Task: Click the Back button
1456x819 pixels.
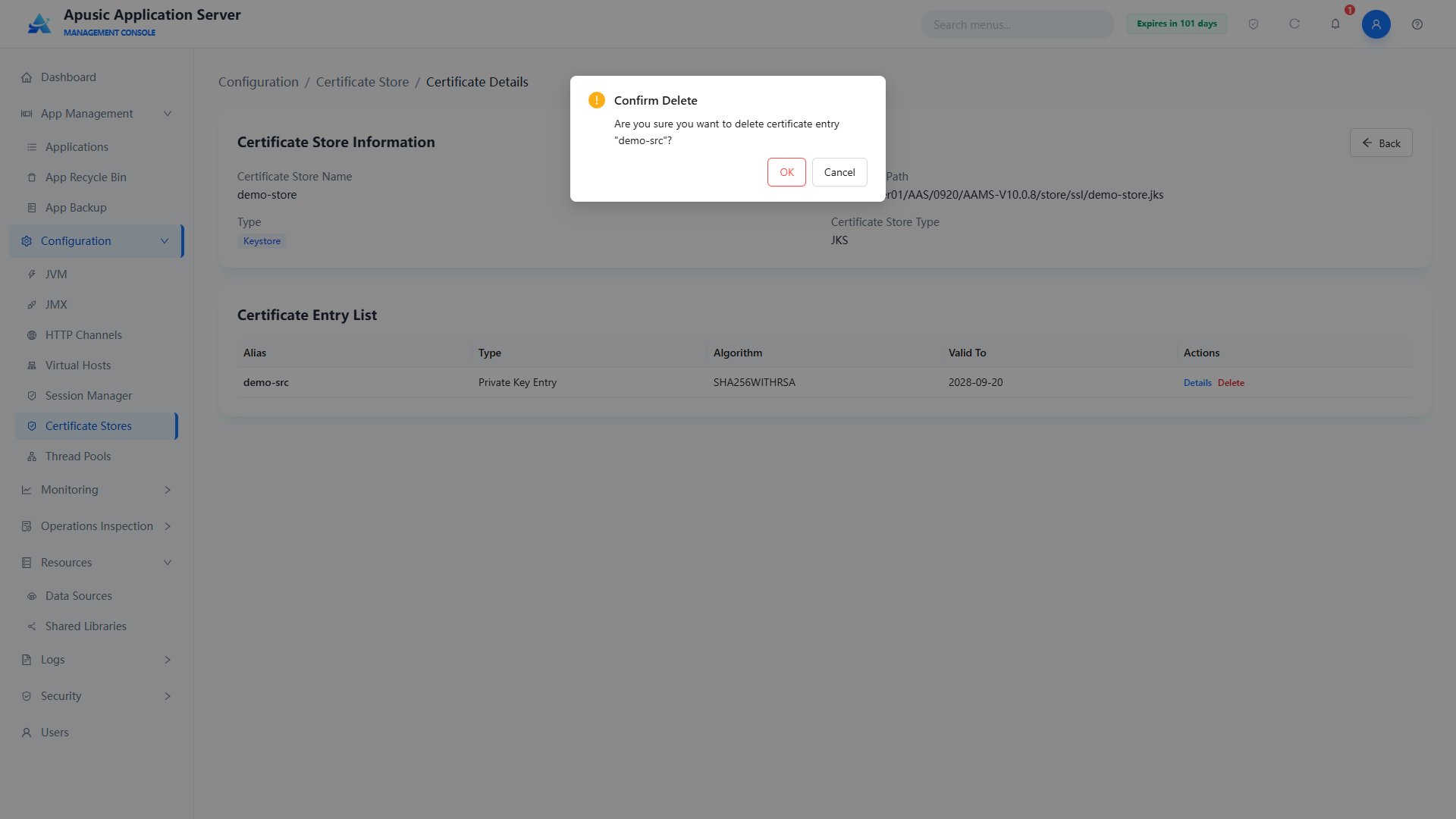Action: [x=1381, y=143]
